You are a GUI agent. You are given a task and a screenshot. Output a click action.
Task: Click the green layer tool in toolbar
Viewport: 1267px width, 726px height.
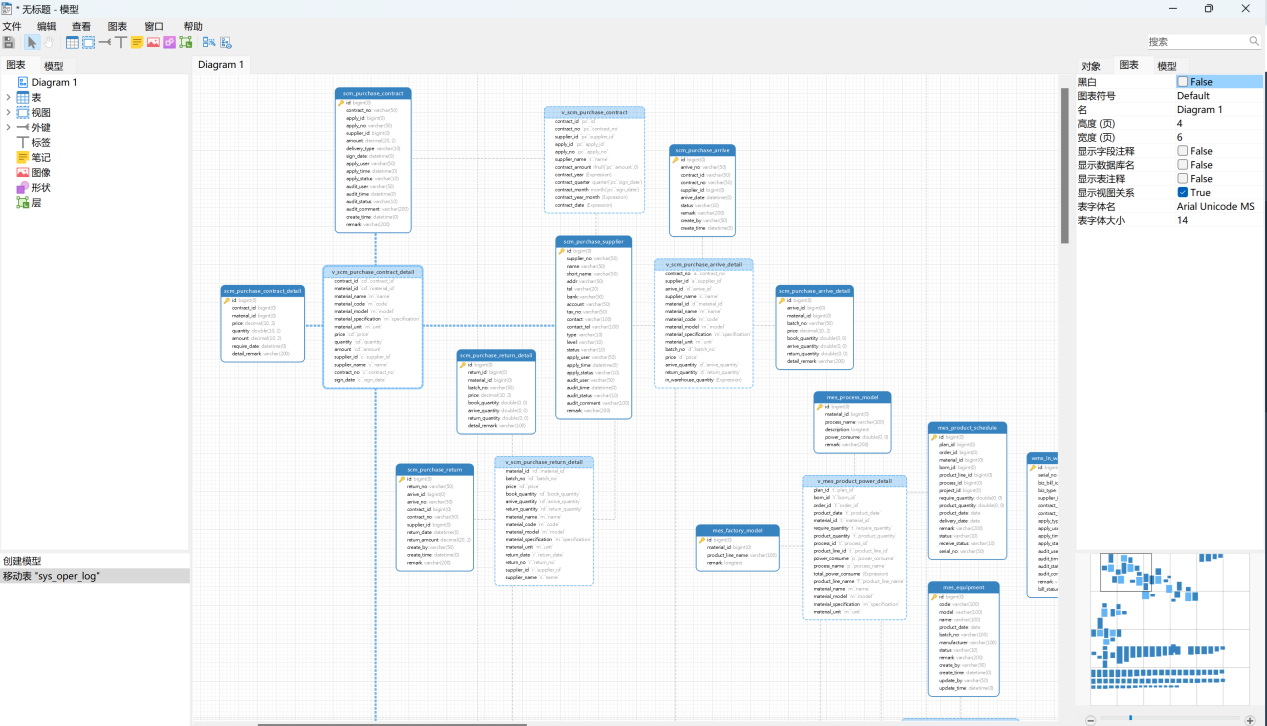[186, 42]
